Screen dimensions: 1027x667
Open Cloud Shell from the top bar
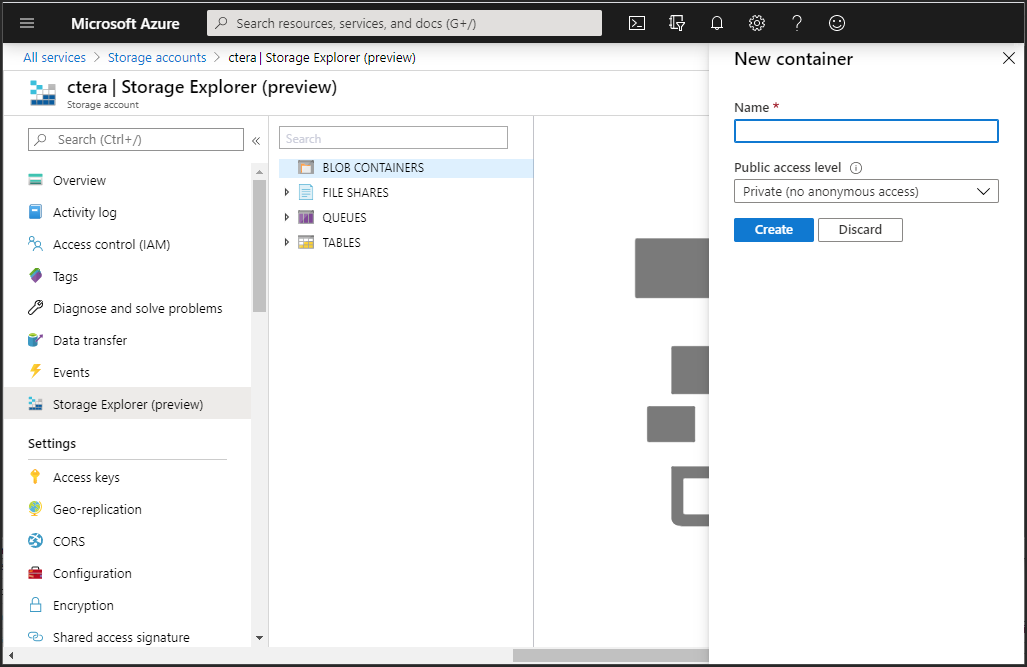pos(637,24)
